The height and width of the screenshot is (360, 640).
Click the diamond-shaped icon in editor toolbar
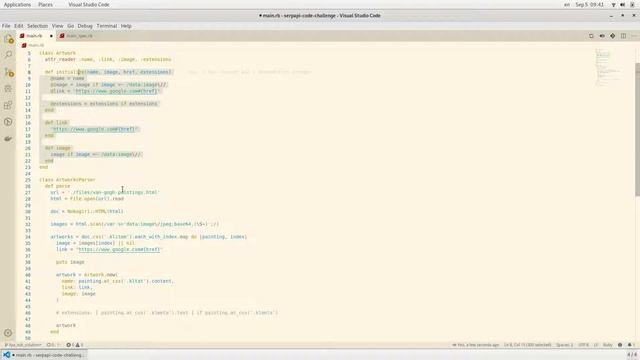613,36
